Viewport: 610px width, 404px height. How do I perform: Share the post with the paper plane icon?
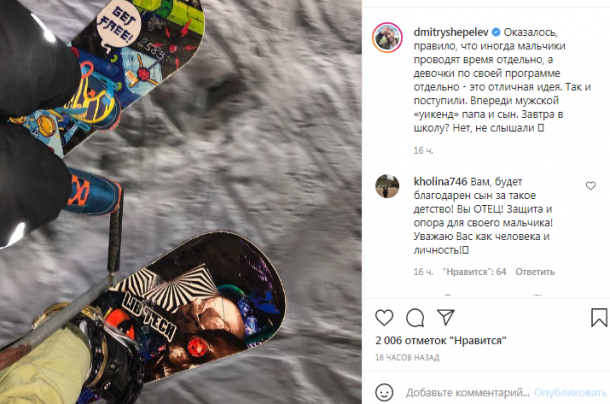pyautogui.click(x=446, y=317)
